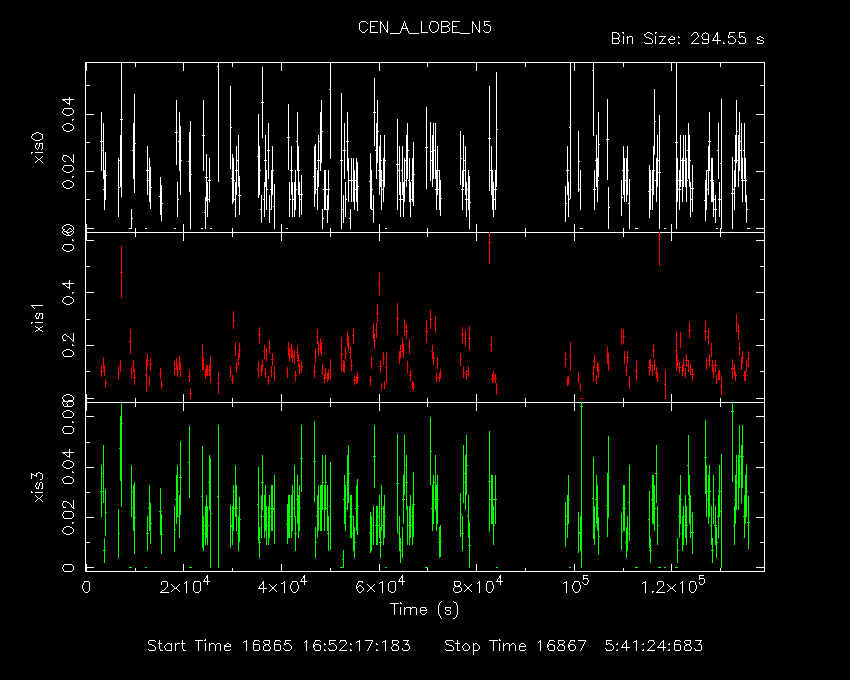
Task: Click the 6×10^4 time-axis tick label
Action: click(380, 586)
